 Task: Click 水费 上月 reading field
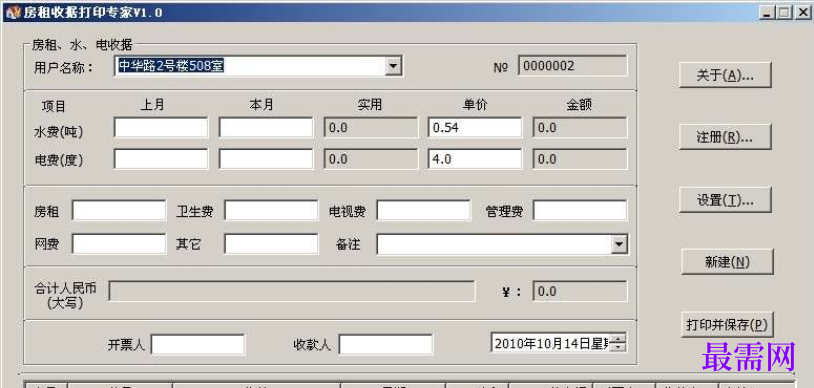(160, 127)
